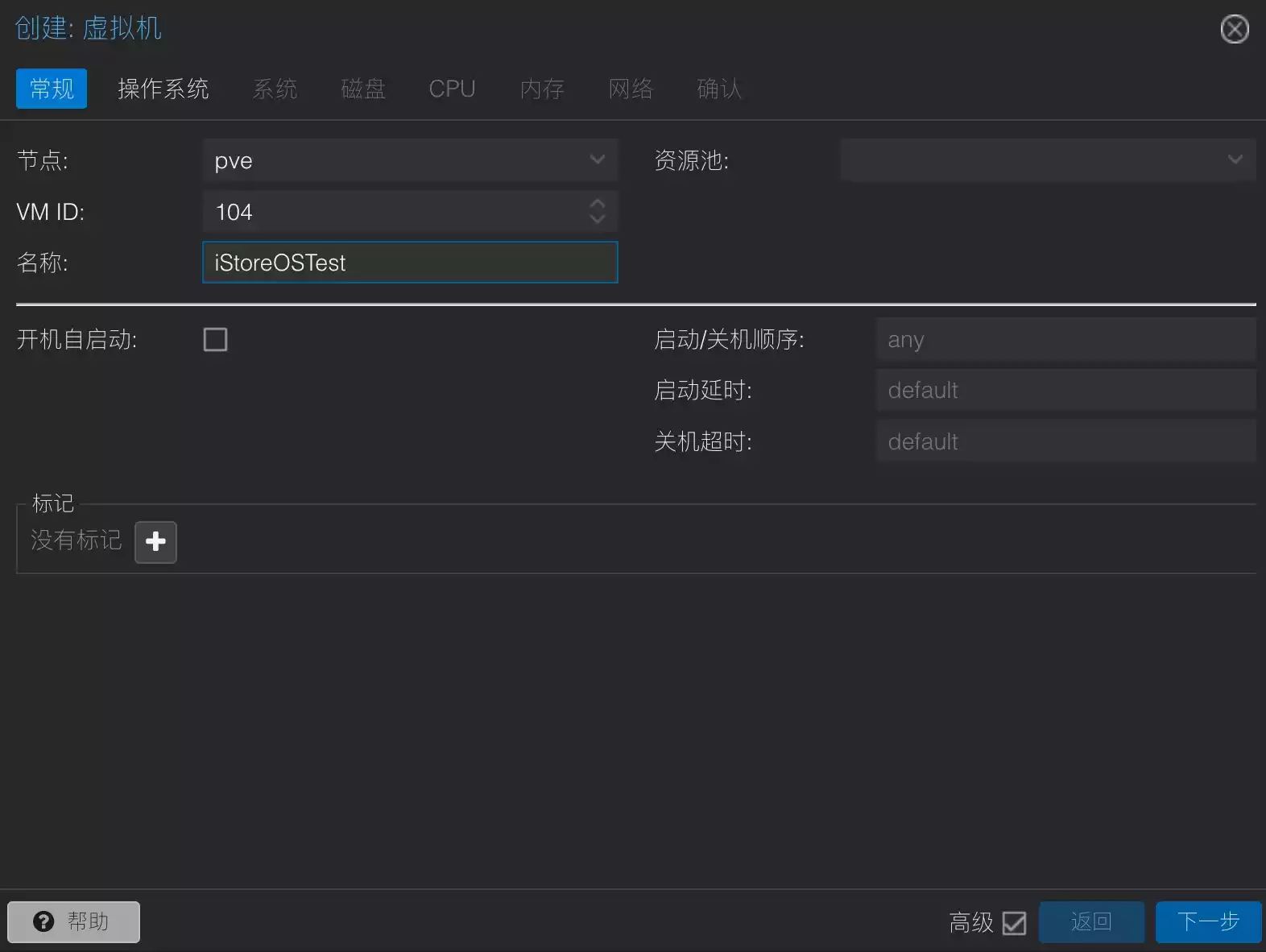The width and height of the screenshot is (1266, 952).
Task: Open the CPU tab
Action: (x=452, y=89)
